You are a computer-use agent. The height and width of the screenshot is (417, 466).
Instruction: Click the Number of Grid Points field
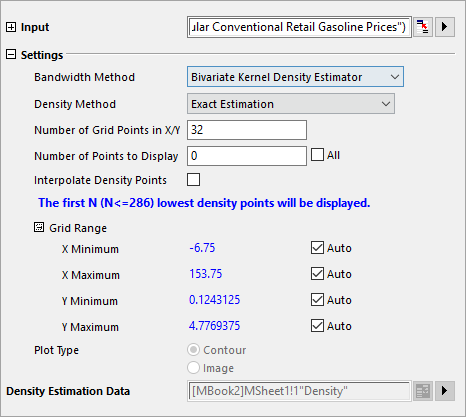(247, 130)
